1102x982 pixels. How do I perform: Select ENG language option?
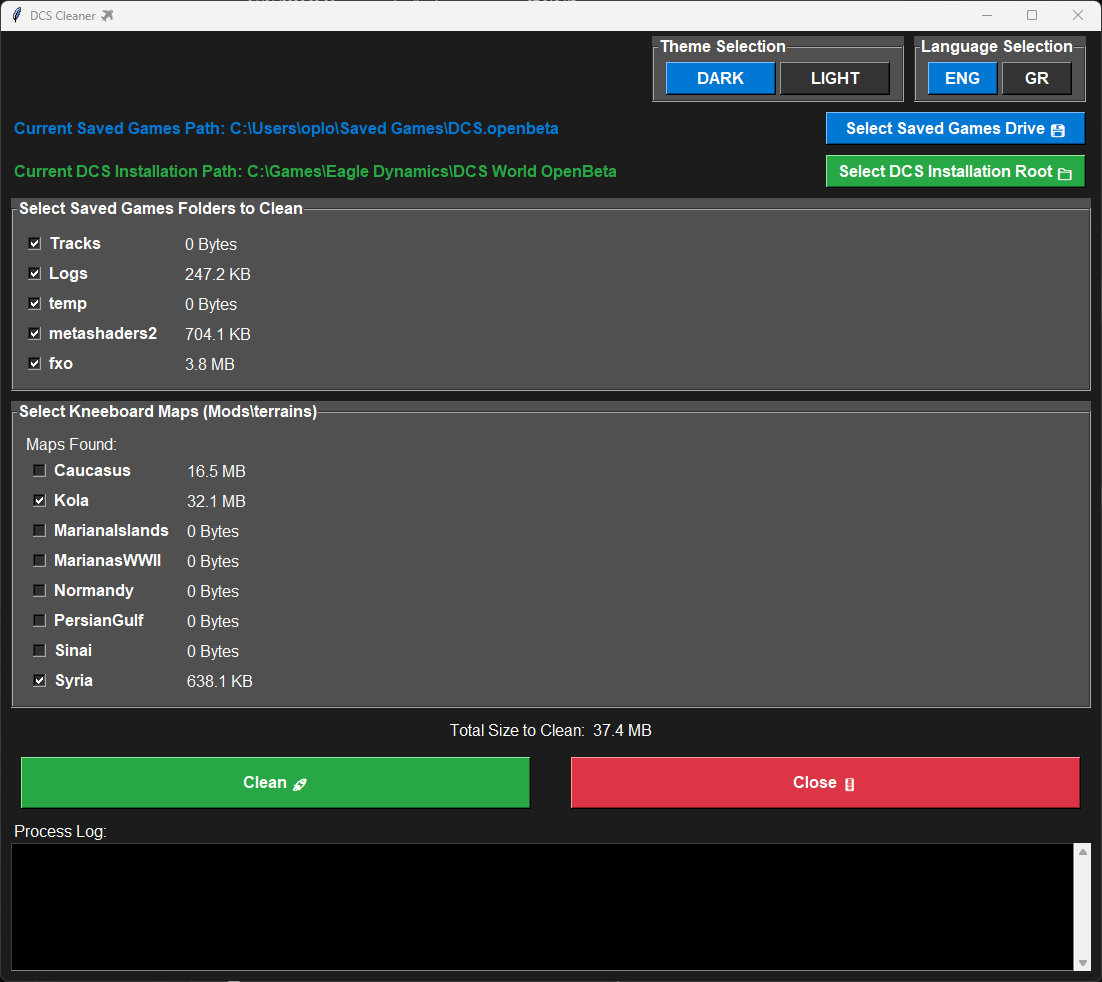(962, 78)
